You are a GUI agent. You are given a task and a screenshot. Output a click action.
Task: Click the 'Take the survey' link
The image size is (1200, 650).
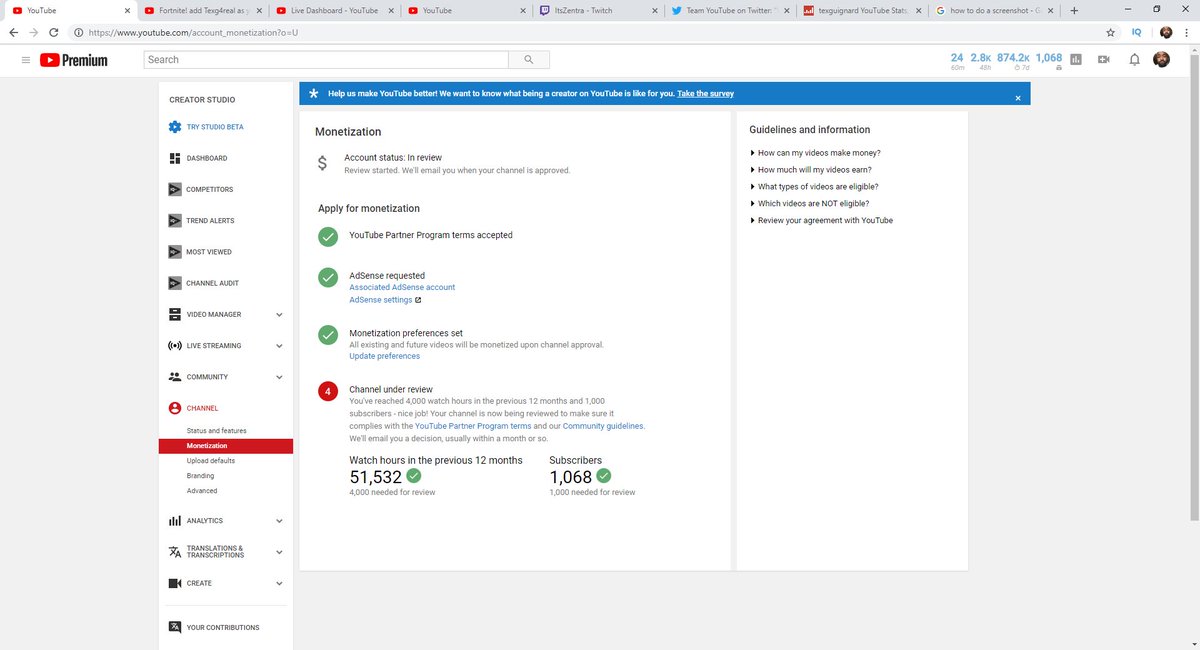[x=705, y=93]
